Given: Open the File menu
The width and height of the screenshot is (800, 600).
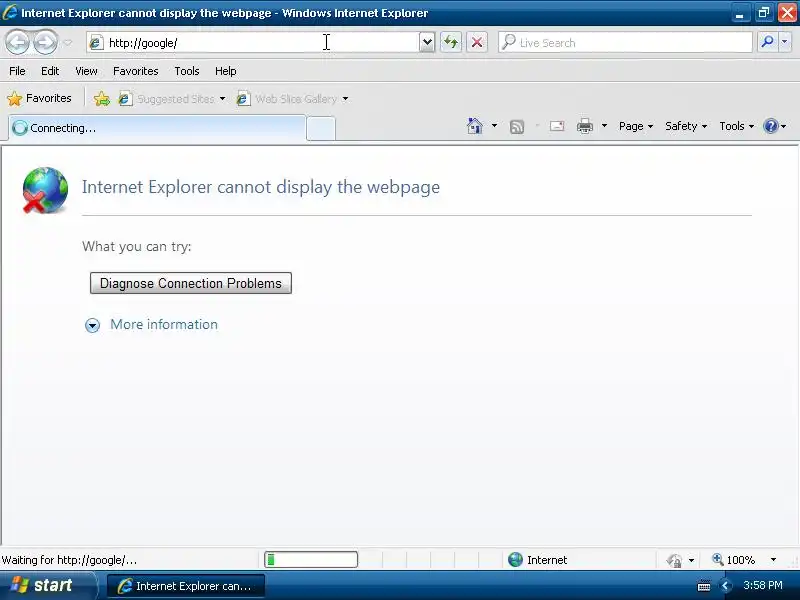Looking at the screenshot, I should [x=17, y=71].
